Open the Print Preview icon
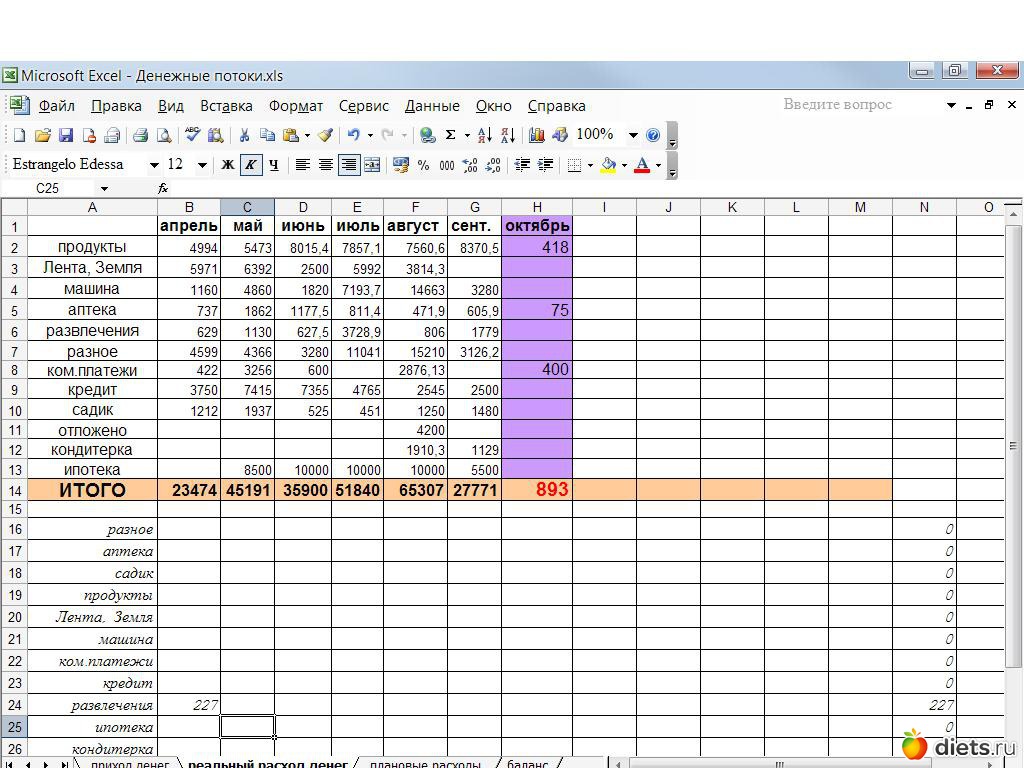The image size is (1024, 768). (x=163, y=135)
